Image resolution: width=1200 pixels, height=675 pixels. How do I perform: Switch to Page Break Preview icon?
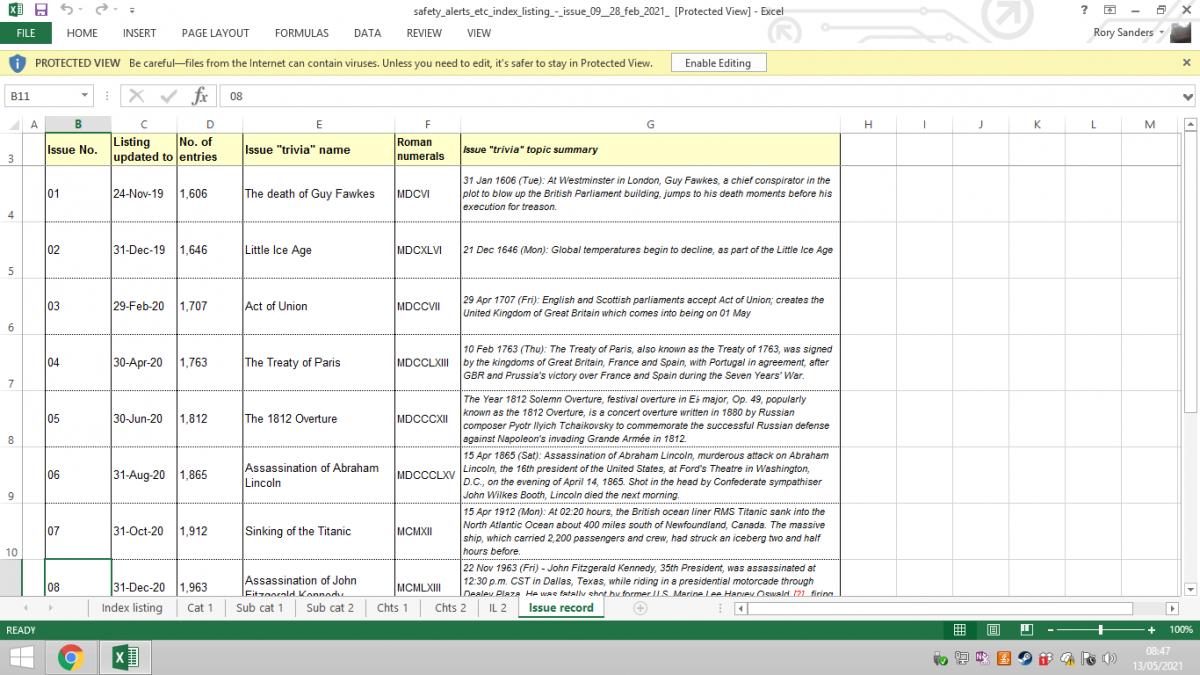pyautogui.click(x=1026, y=630)
